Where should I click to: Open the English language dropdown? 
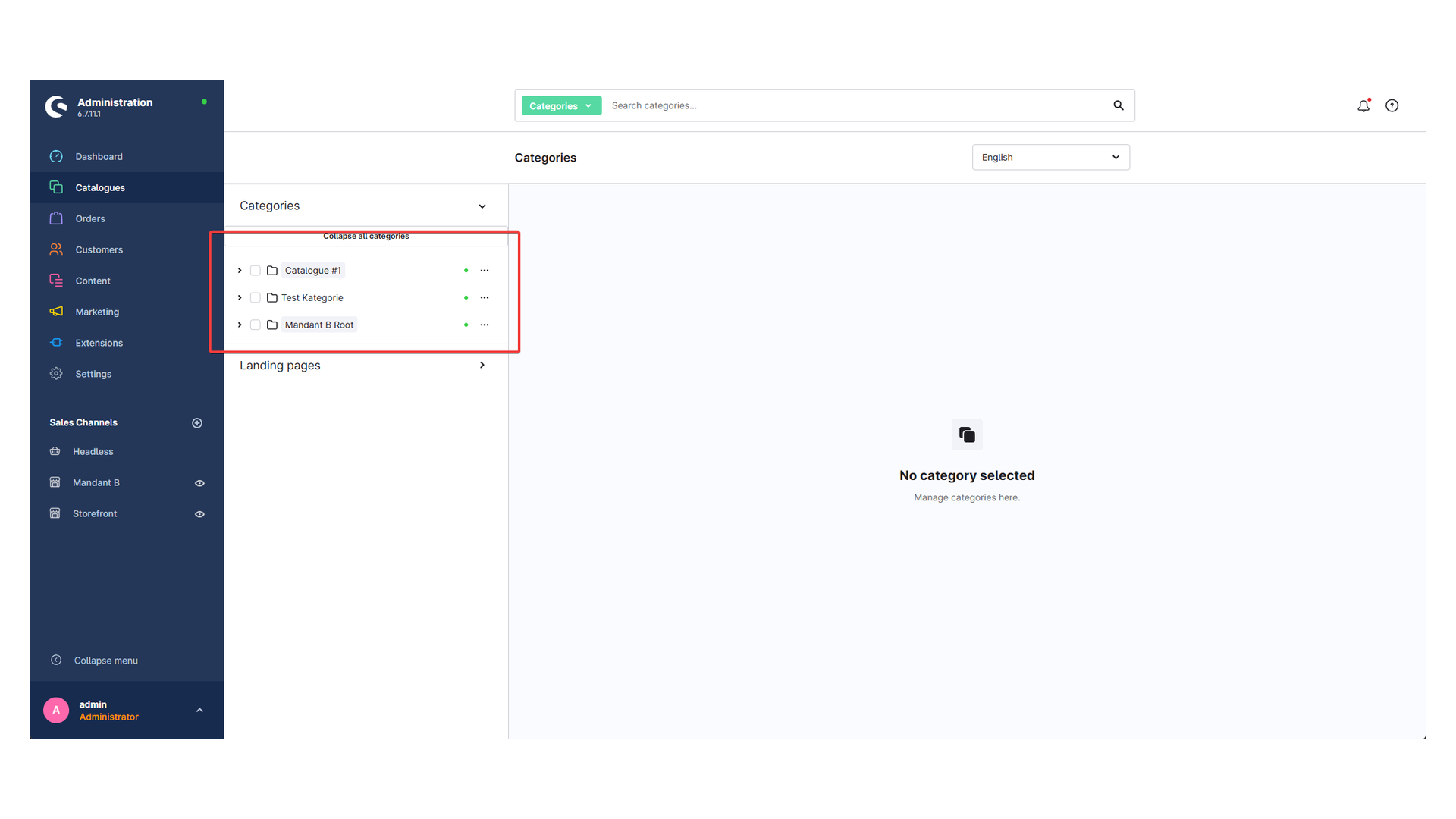pyautogui.click(x=1050, y=157)
